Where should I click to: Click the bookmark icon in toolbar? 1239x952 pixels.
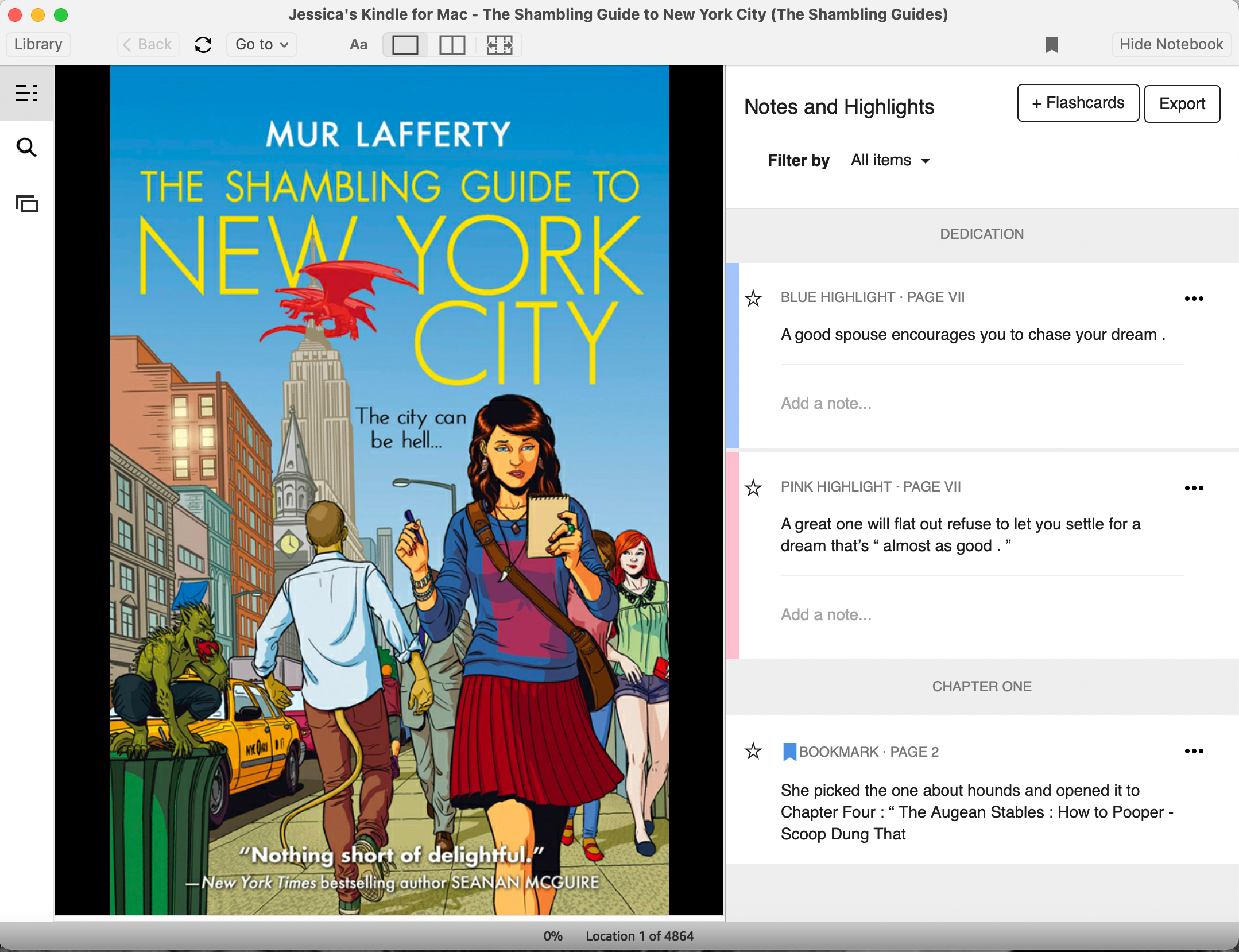click(1052, 44)
